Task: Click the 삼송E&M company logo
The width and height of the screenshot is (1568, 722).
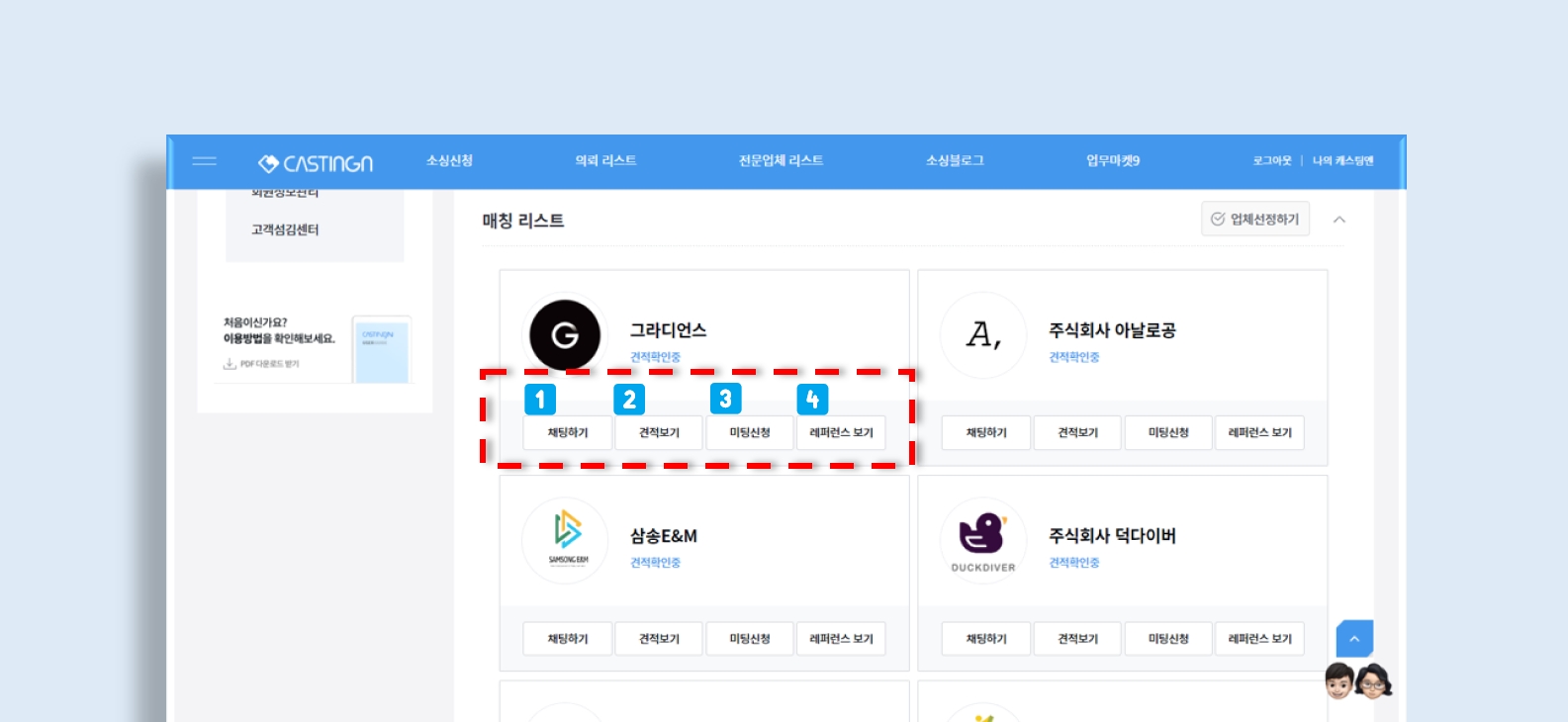Action: click(565, 540)
